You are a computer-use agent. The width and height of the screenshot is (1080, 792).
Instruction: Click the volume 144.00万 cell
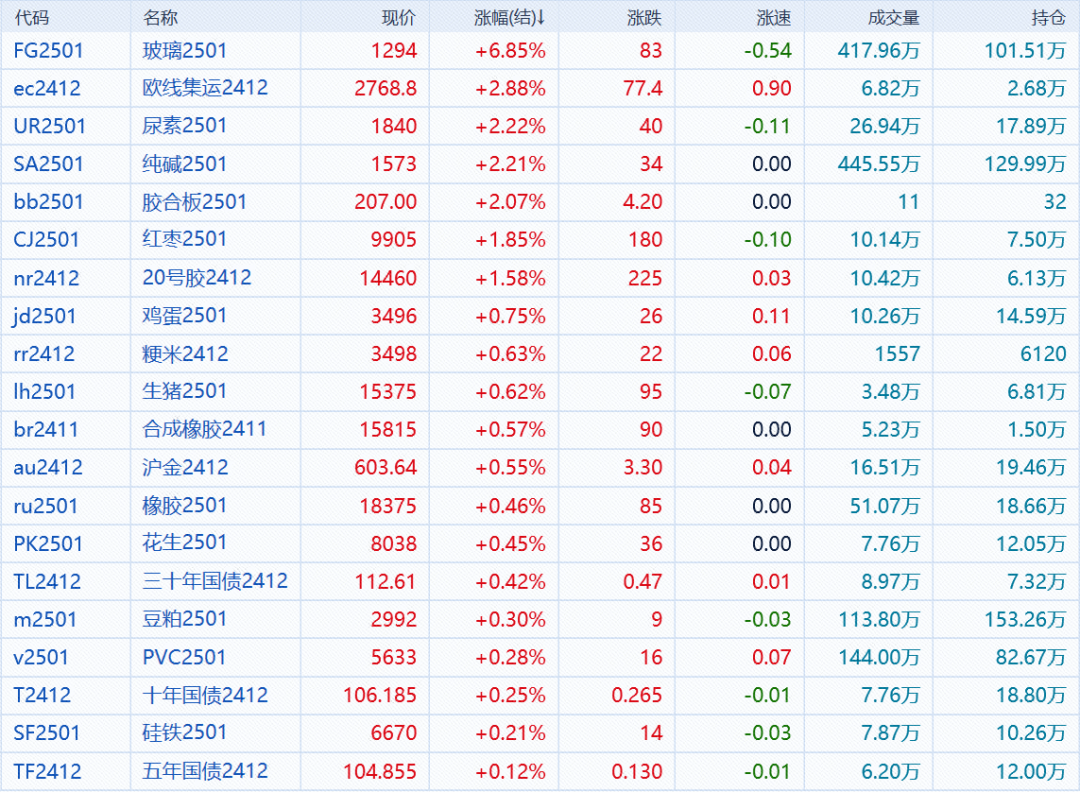[879, 658]
